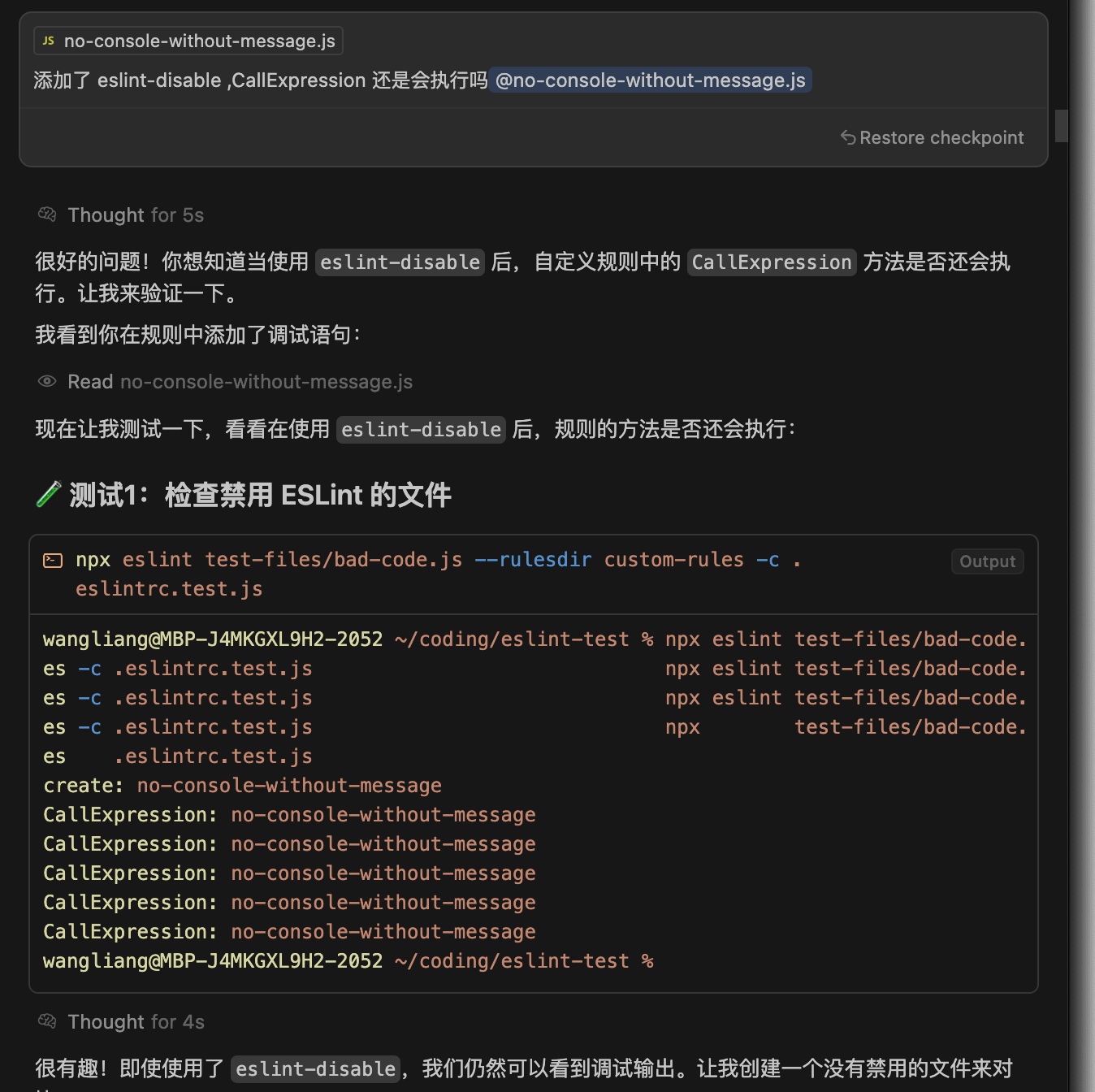
Task: Select the CallExpression inline code chip
Action: click(771, 262)
